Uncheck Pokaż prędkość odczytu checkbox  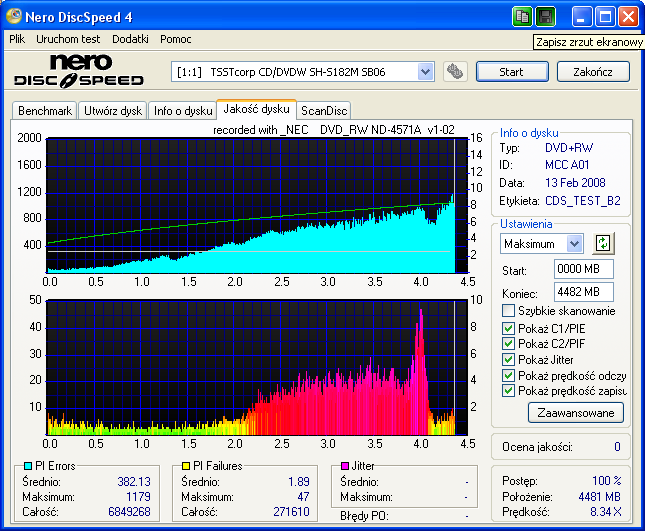(508, 376)
